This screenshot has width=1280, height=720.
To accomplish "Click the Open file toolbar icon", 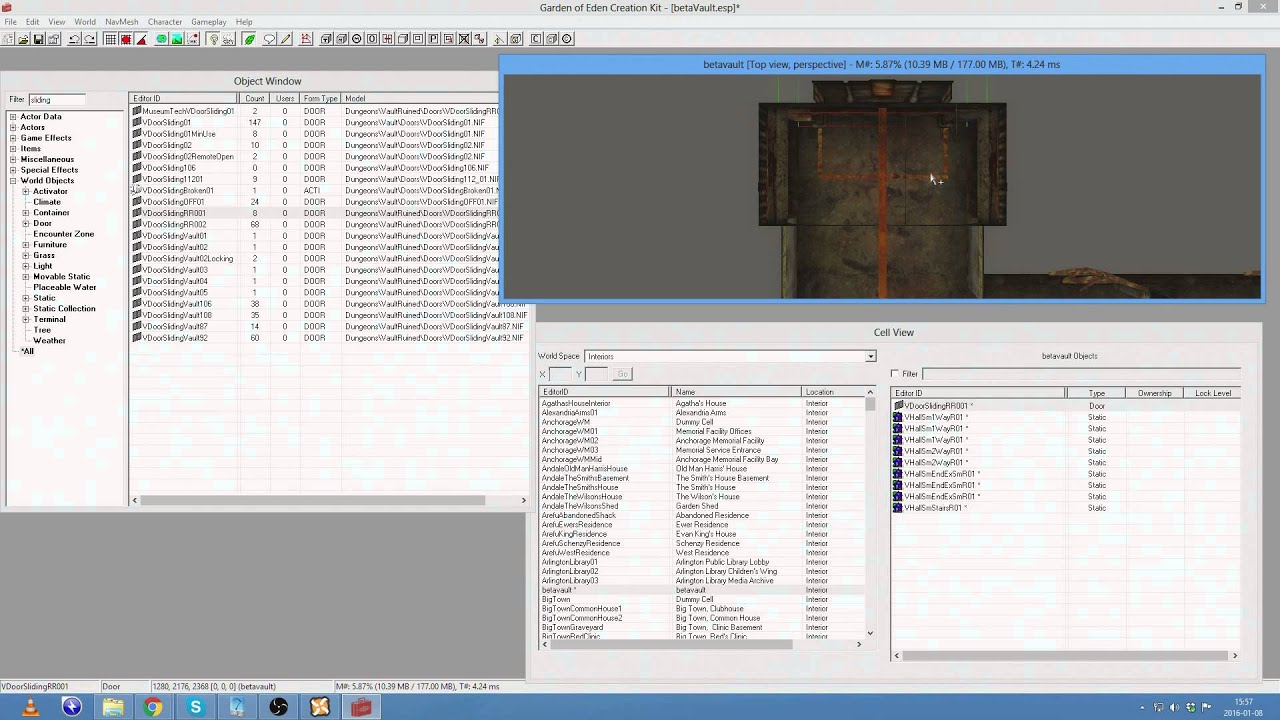I will click(x=23, y=39).
